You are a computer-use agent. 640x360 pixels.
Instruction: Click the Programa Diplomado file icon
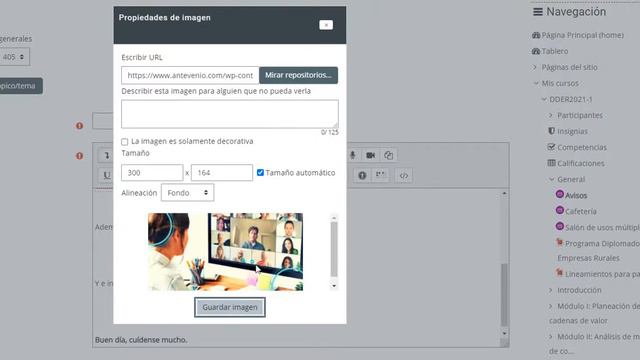tap(560, 242)
